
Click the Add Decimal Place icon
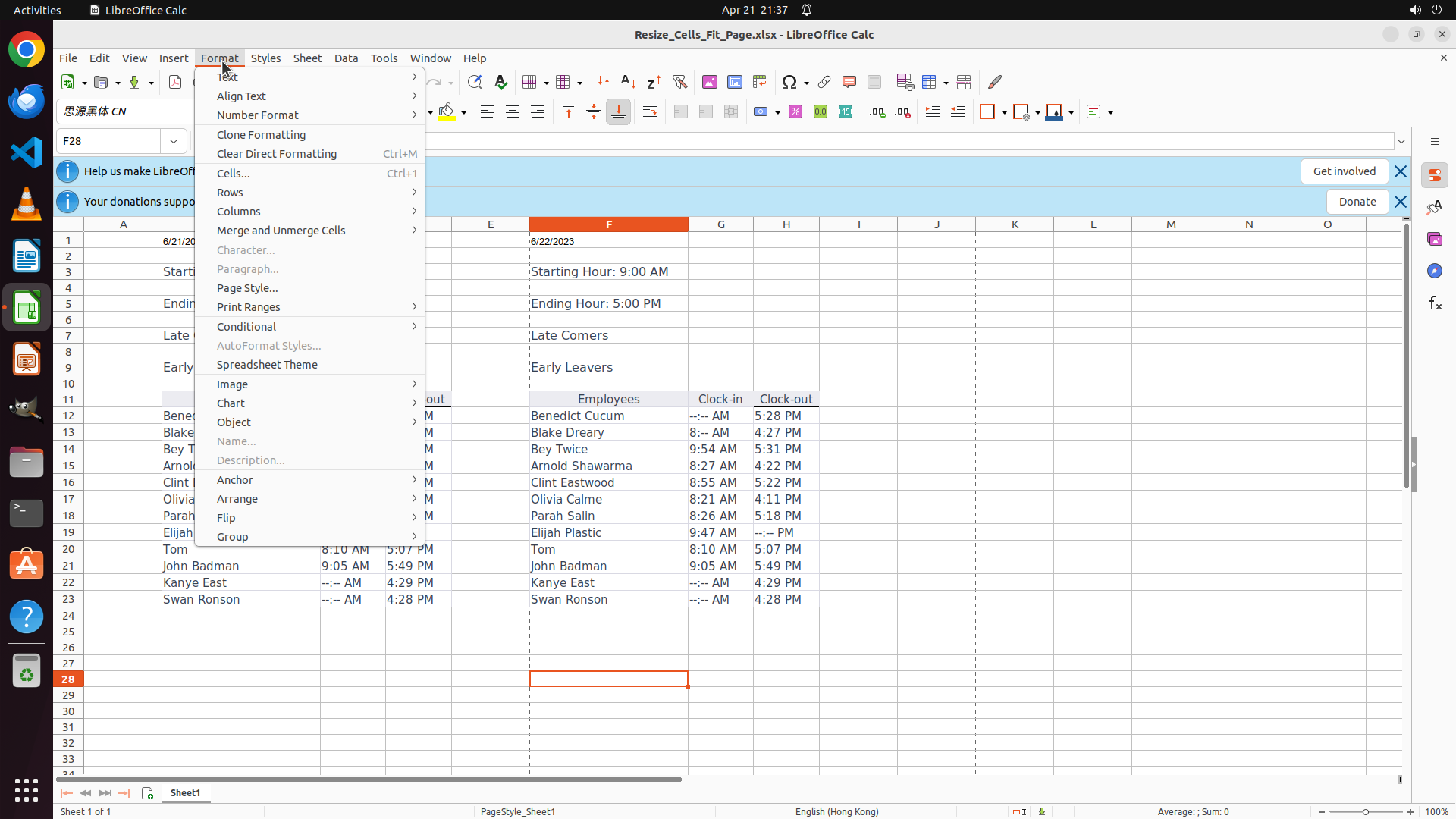877,112
